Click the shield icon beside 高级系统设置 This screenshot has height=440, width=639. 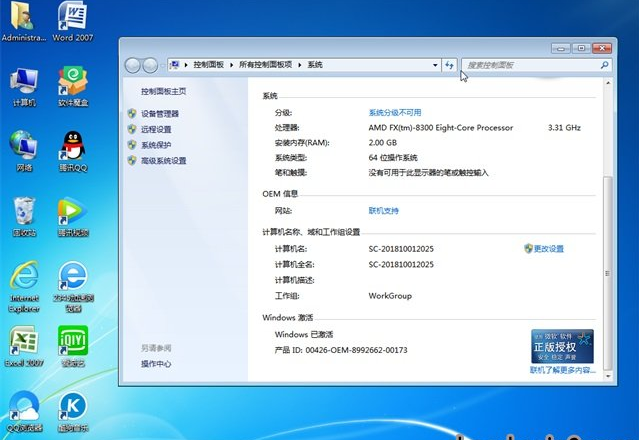coord(132,160)
